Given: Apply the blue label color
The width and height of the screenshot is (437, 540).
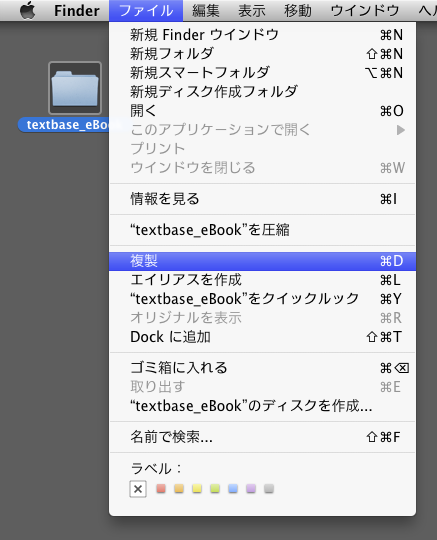Looking at the screenshot, I should pos(233,488).
